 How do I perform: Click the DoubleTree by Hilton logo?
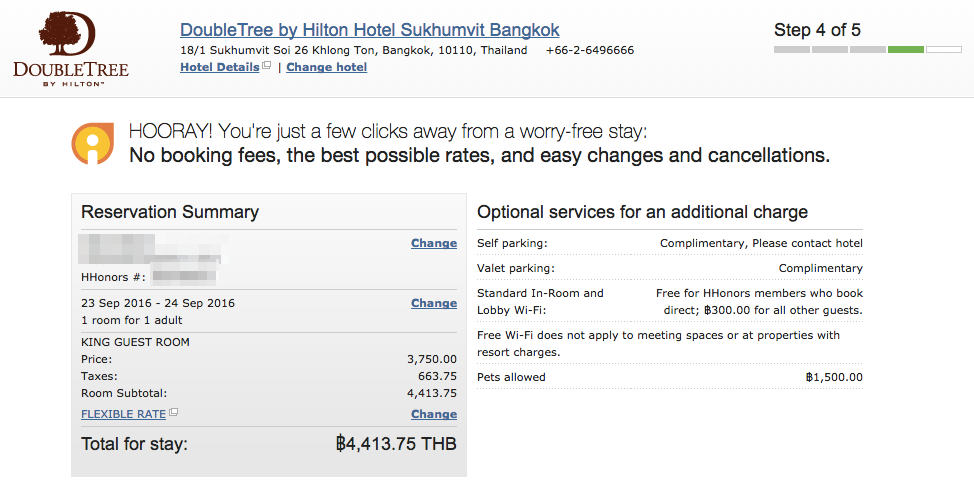pos(71,49)
